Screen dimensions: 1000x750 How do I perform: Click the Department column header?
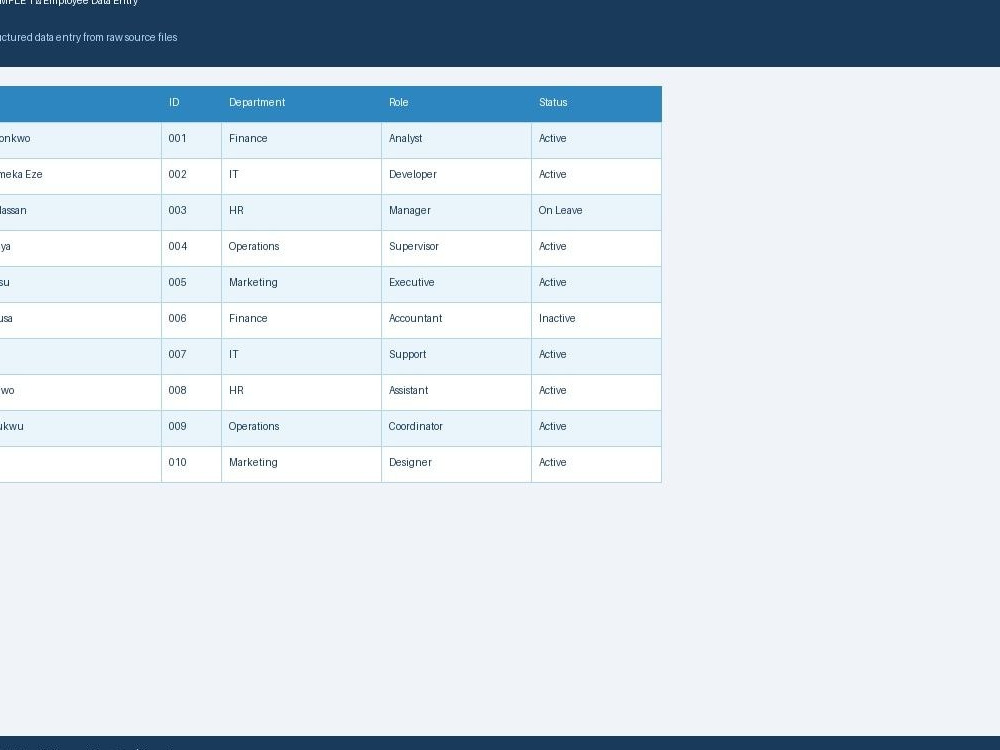[301, 103]
